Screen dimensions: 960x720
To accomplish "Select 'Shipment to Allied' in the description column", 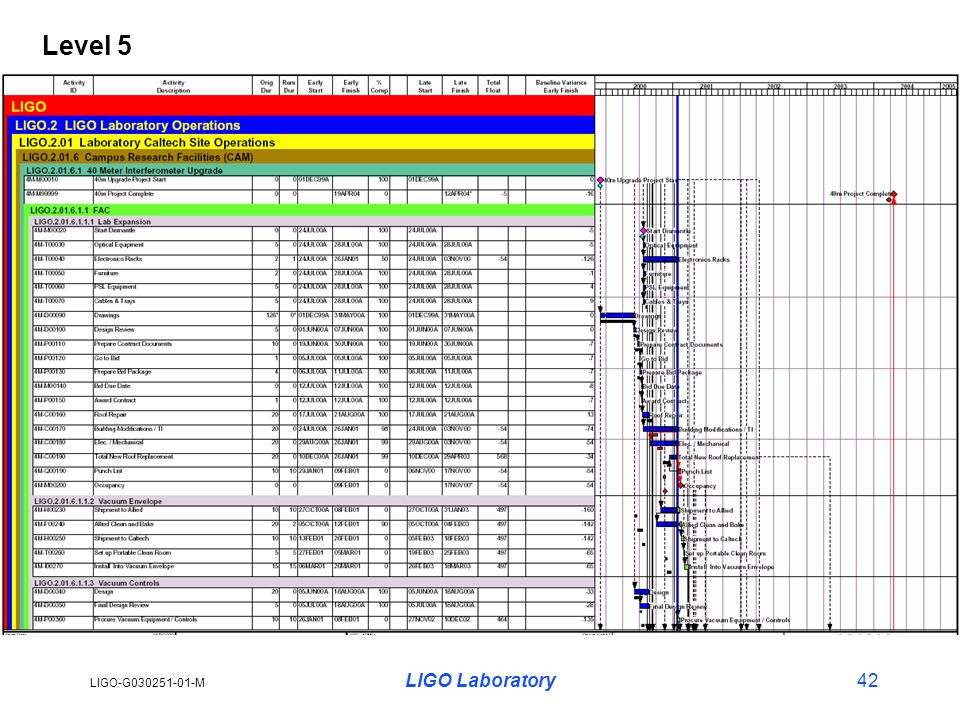I will pyautogui.click(x=119, y=509).
